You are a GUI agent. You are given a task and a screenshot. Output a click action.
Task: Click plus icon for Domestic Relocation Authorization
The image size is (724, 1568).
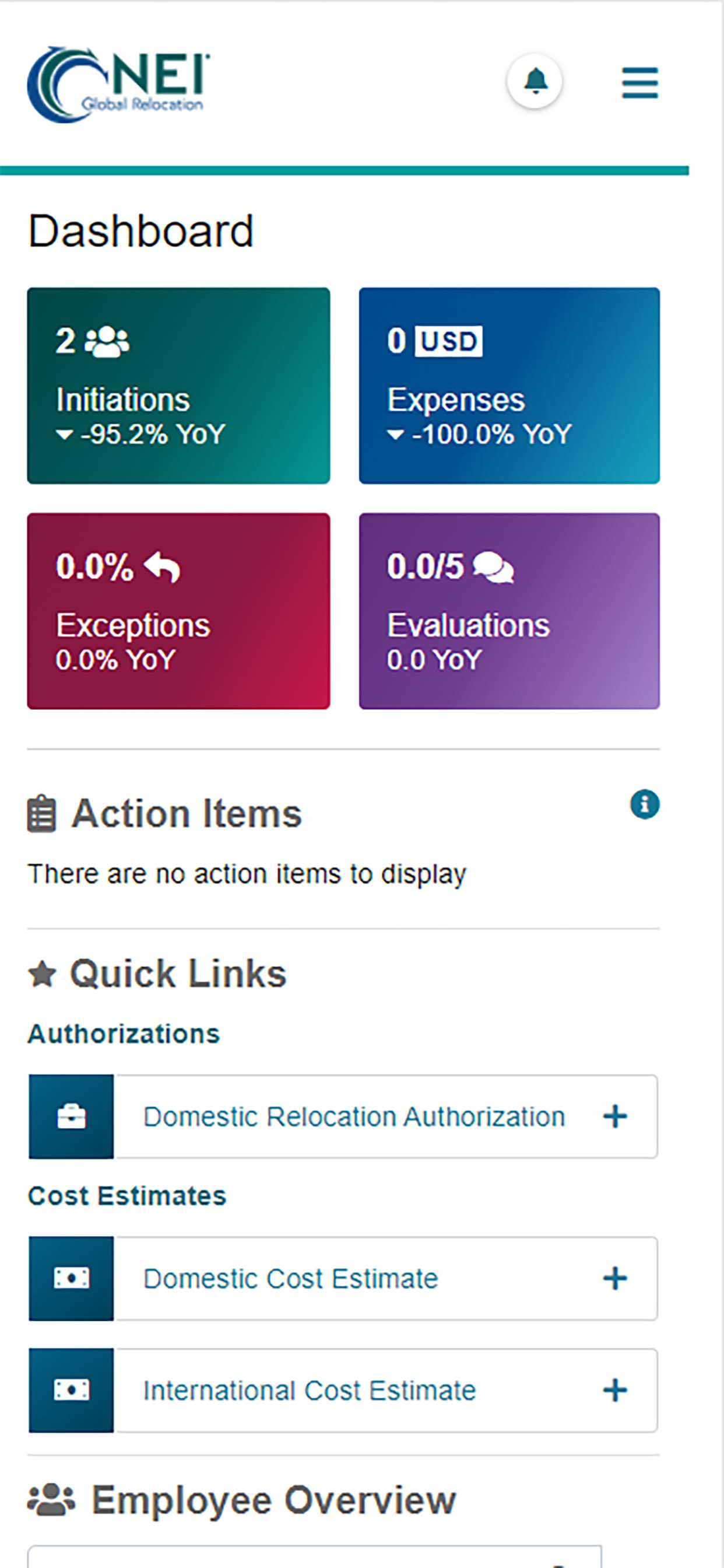click(x=615, y=1116)
